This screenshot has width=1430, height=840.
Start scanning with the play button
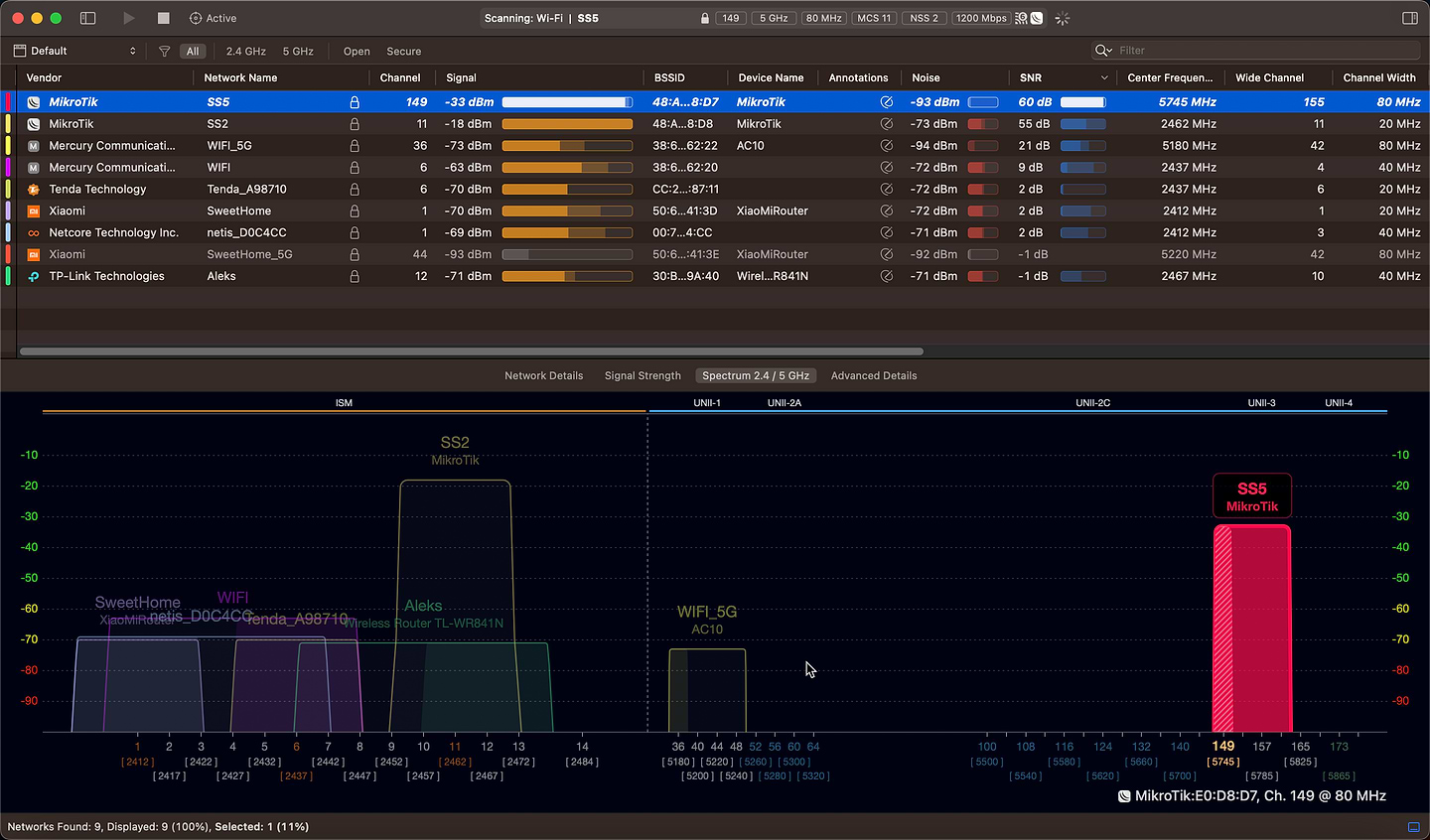click(x=128, y=18)
